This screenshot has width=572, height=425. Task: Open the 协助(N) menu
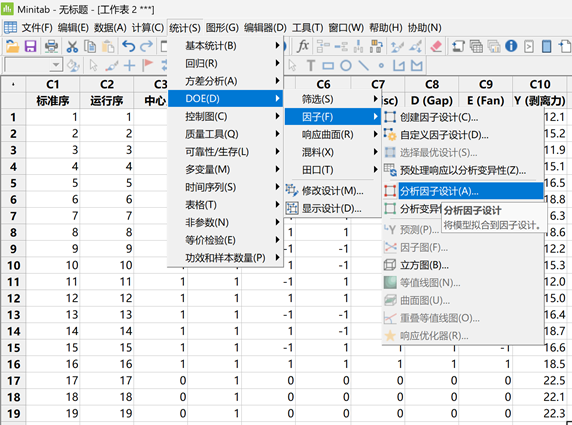(425, 28)
